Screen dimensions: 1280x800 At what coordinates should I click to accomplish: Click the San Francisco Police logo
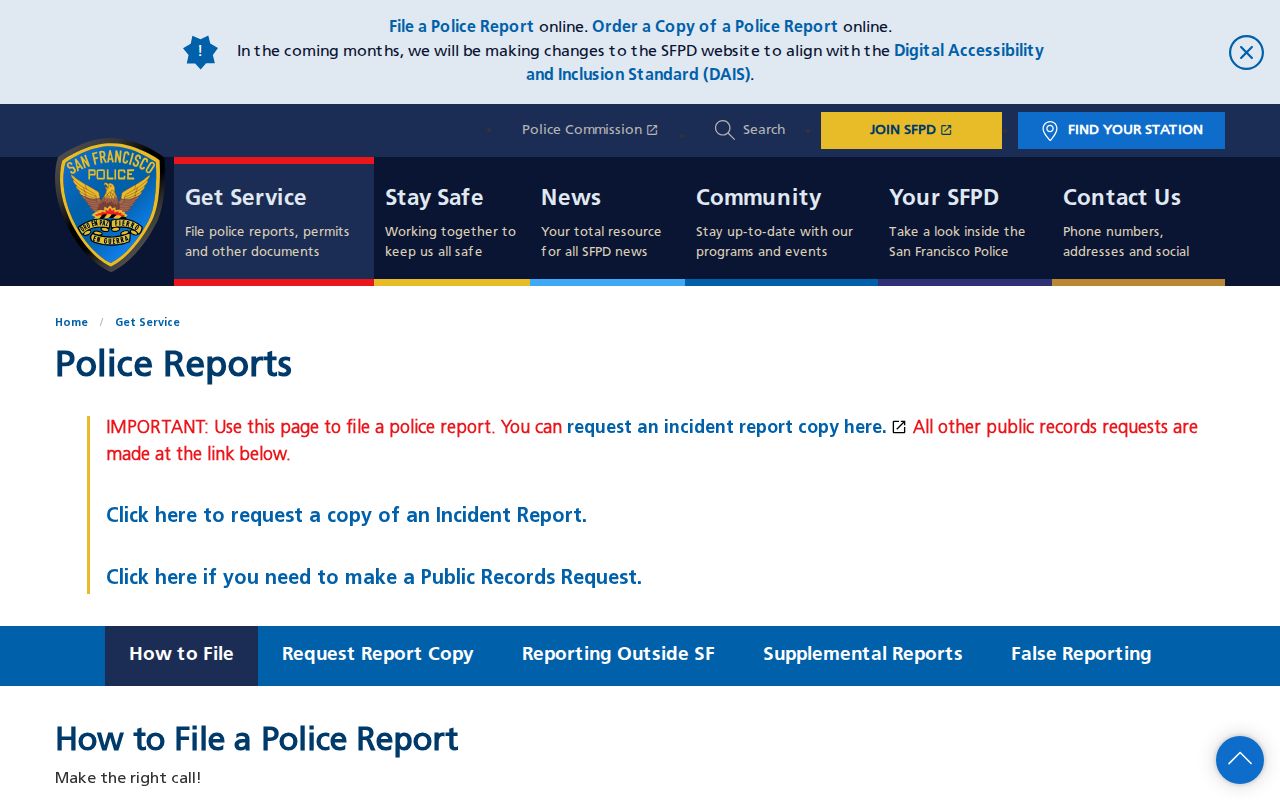[x=110, y=205]
